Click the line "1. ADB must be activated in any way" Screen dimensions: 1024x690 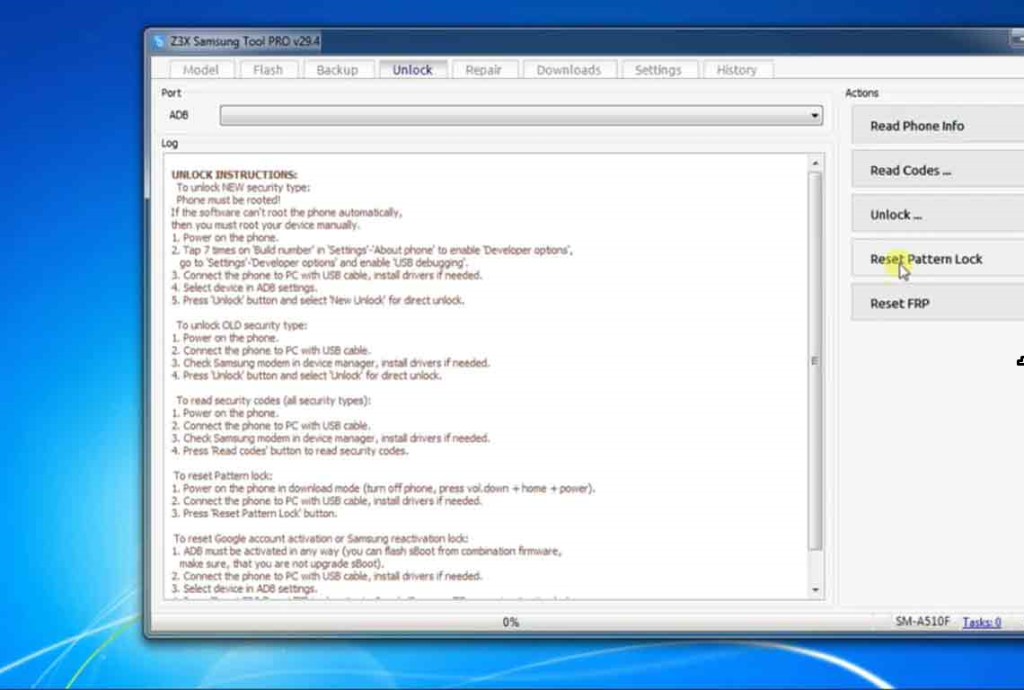[x=366, y=551]
